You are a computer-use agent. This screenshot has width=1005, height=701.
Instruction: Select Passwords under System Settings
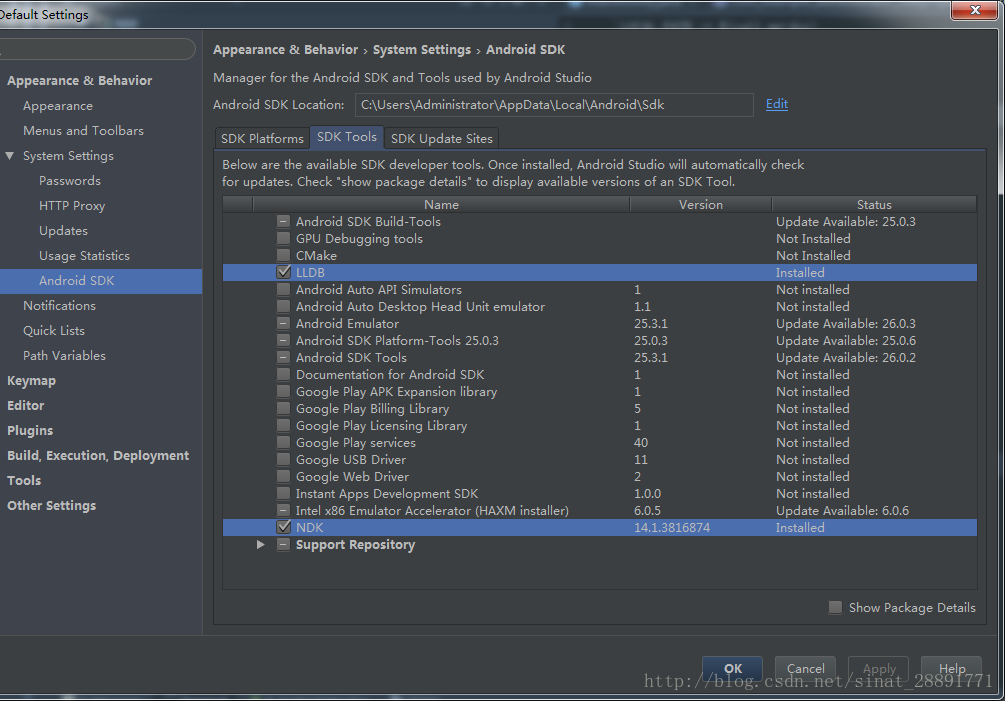[70, 181]
